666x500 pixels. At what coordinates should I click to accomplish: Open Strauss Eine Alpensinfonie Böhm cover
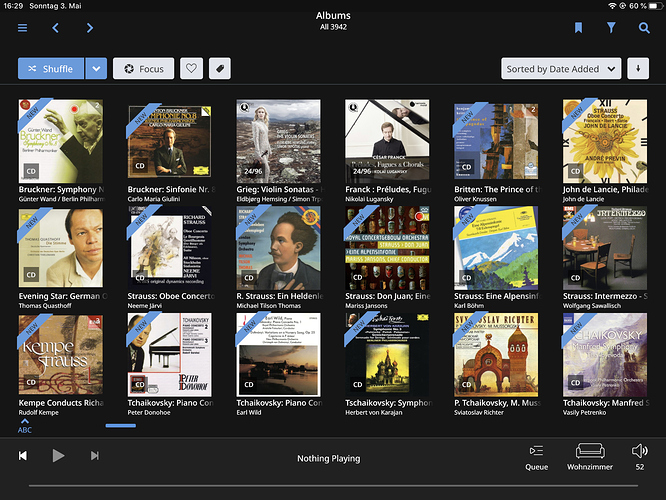coord(496,248)
